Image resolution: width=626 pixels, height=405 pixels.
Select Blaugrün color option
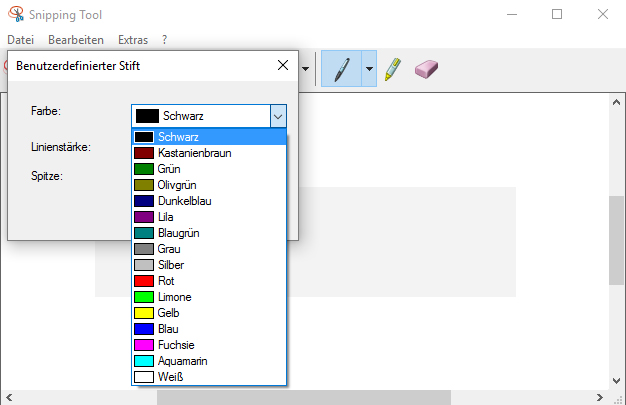point(209,233)
